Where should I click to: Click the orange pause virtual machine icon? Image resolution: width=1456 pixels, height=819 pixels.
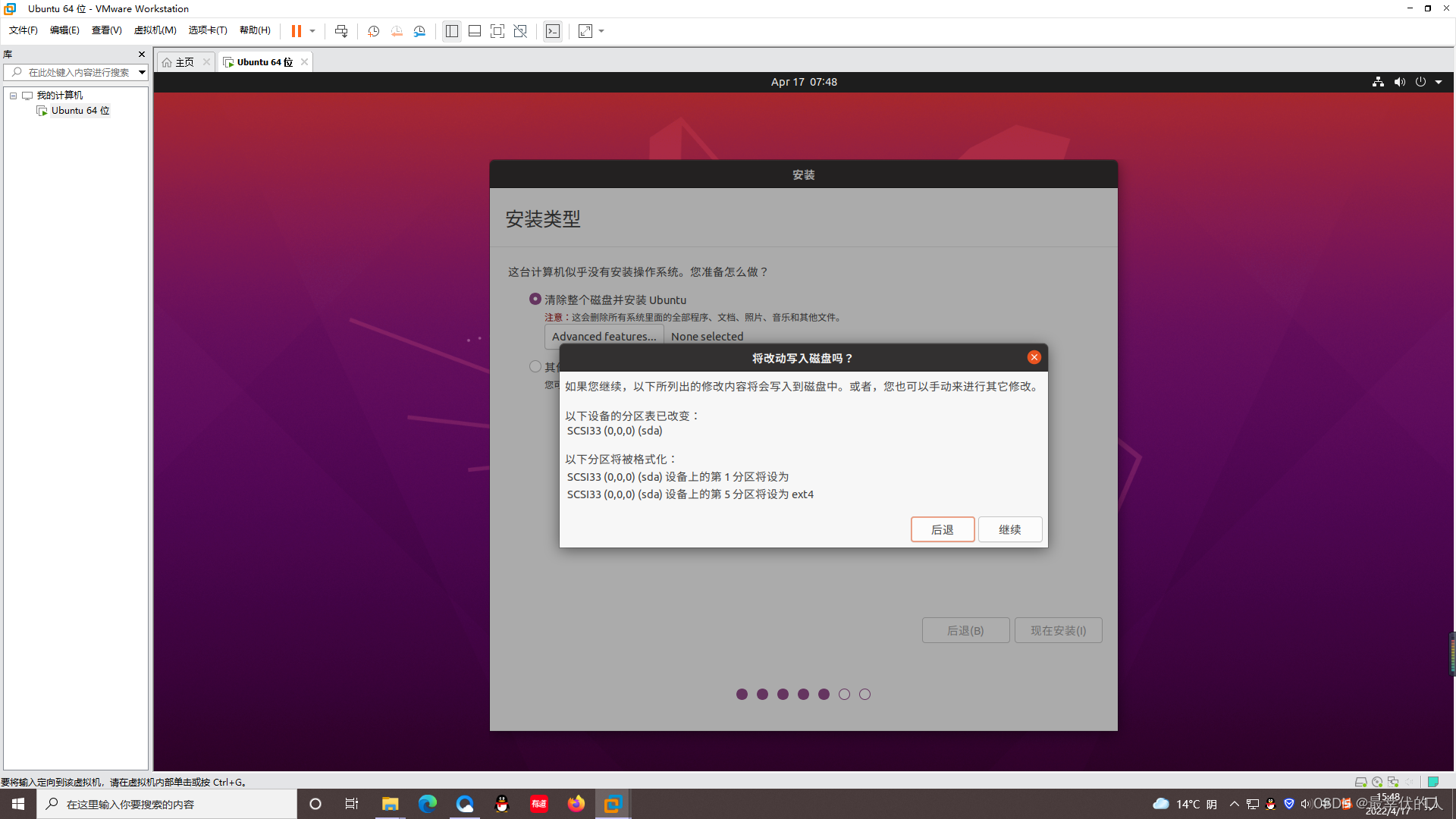(x=296, y=31)
